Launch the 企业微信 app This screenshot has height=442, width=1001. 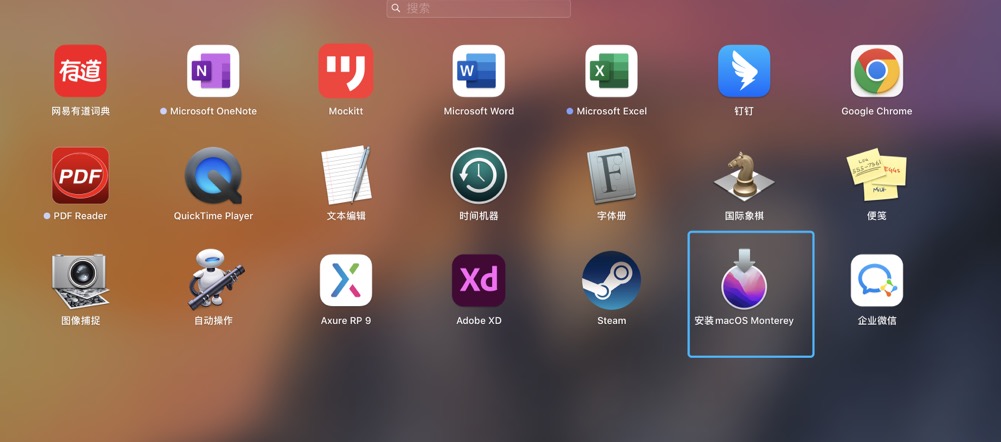(x=877, y=280)
